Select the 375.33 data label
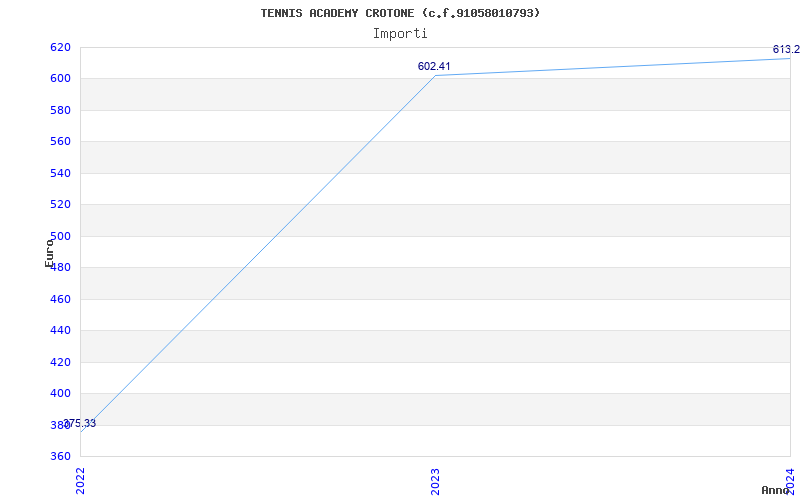The height and width of the screenshot is (500, 800). [80, 423]
